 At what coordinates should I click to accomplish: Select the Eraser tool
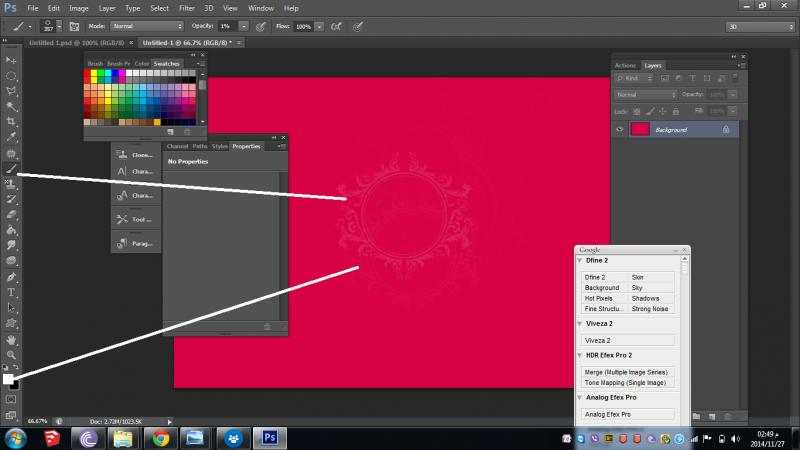11,214
